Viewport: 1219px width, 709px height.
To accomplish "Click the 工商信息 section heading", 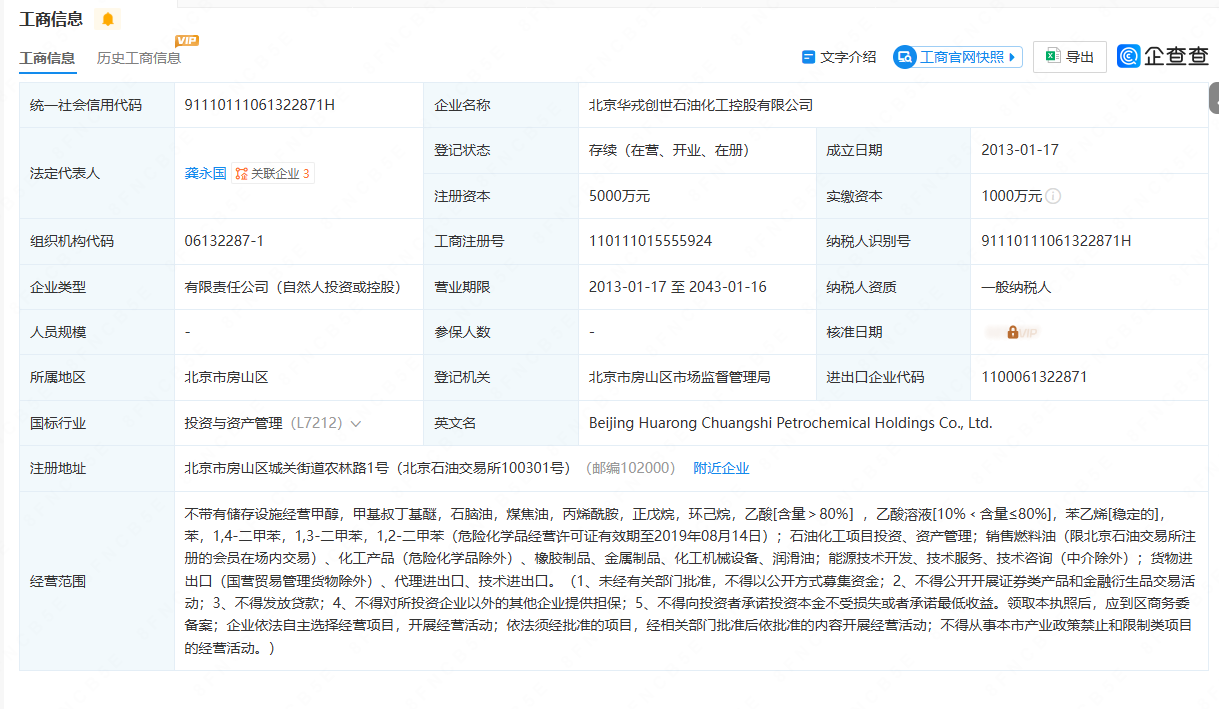I will click(x=51, y=19).
